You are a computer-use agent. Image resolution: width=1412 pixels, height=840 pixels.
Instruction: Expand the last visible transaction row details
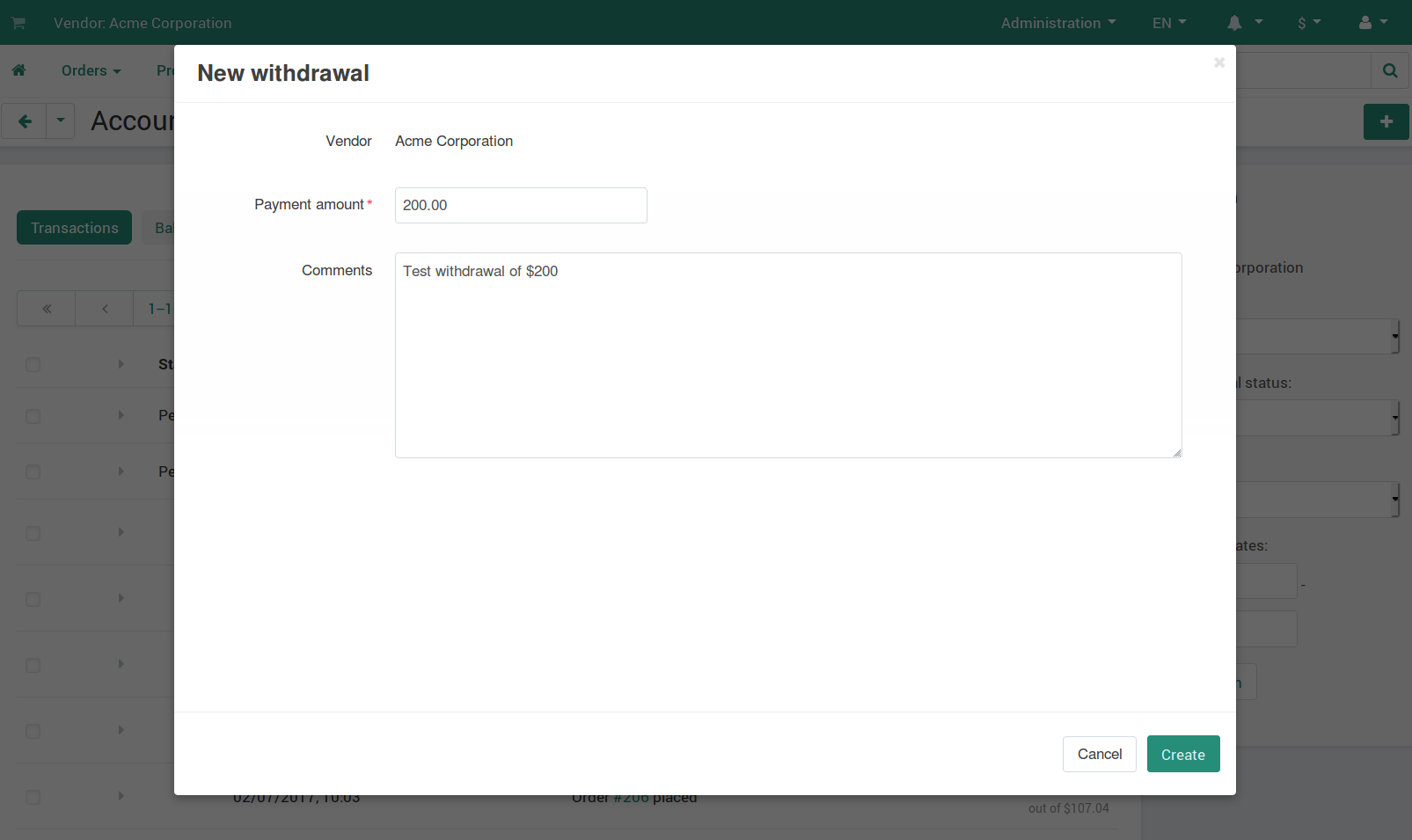pos(121,796)
